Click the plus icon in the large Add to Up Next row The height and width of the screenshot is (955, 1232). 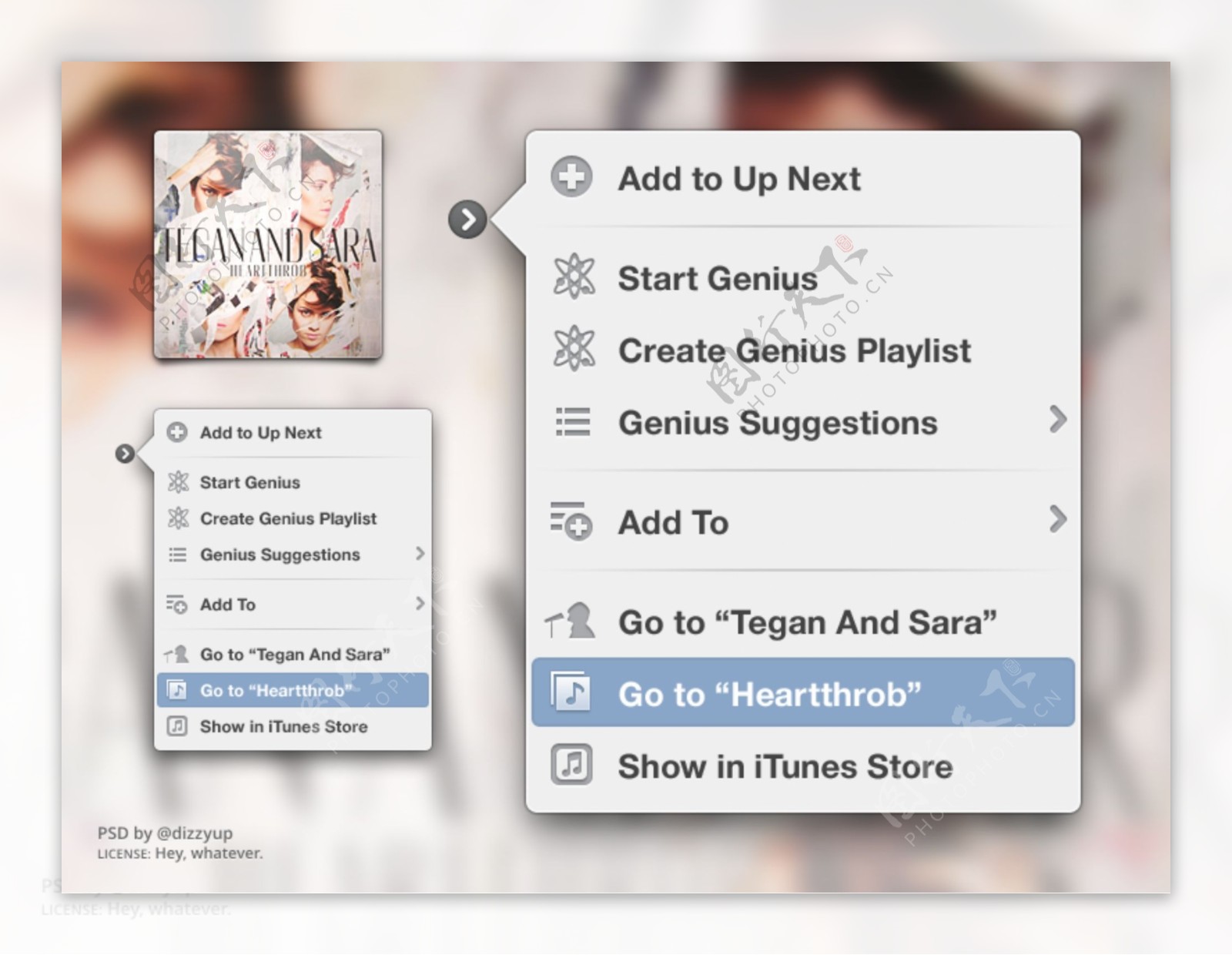click(571, 176)
